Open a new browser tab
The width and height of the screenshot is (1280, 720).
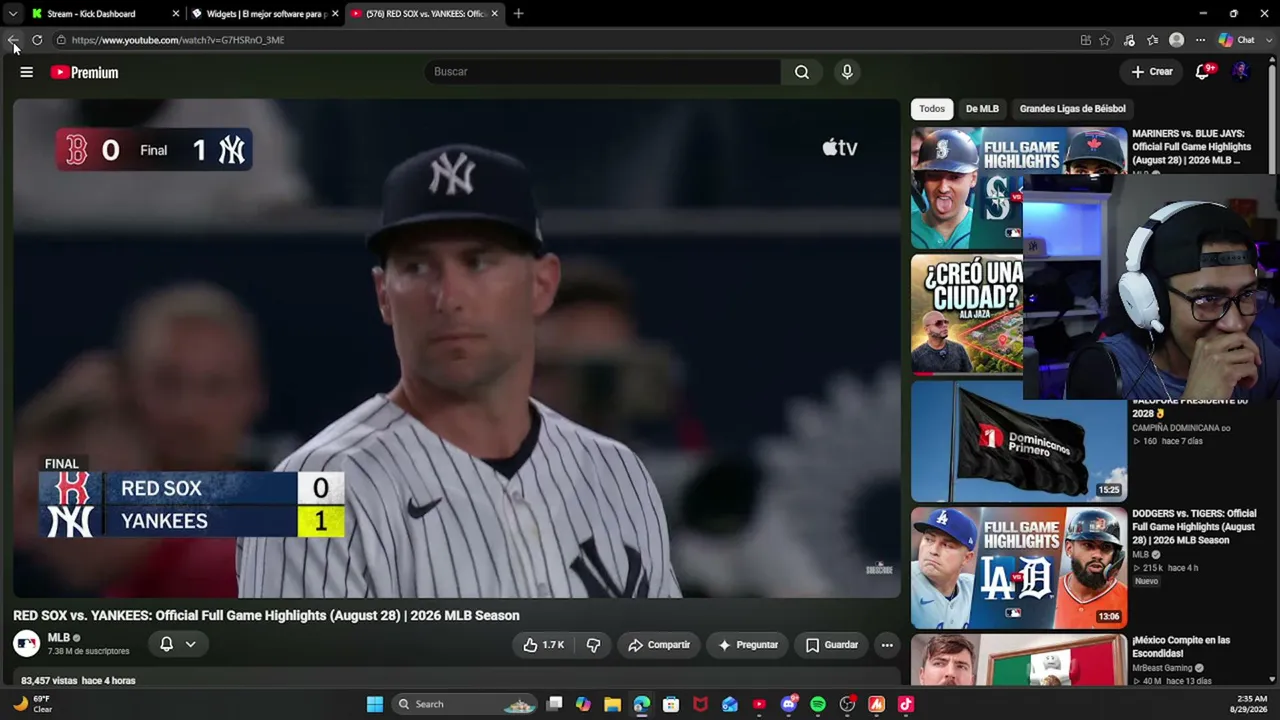(x=518, y=14)
